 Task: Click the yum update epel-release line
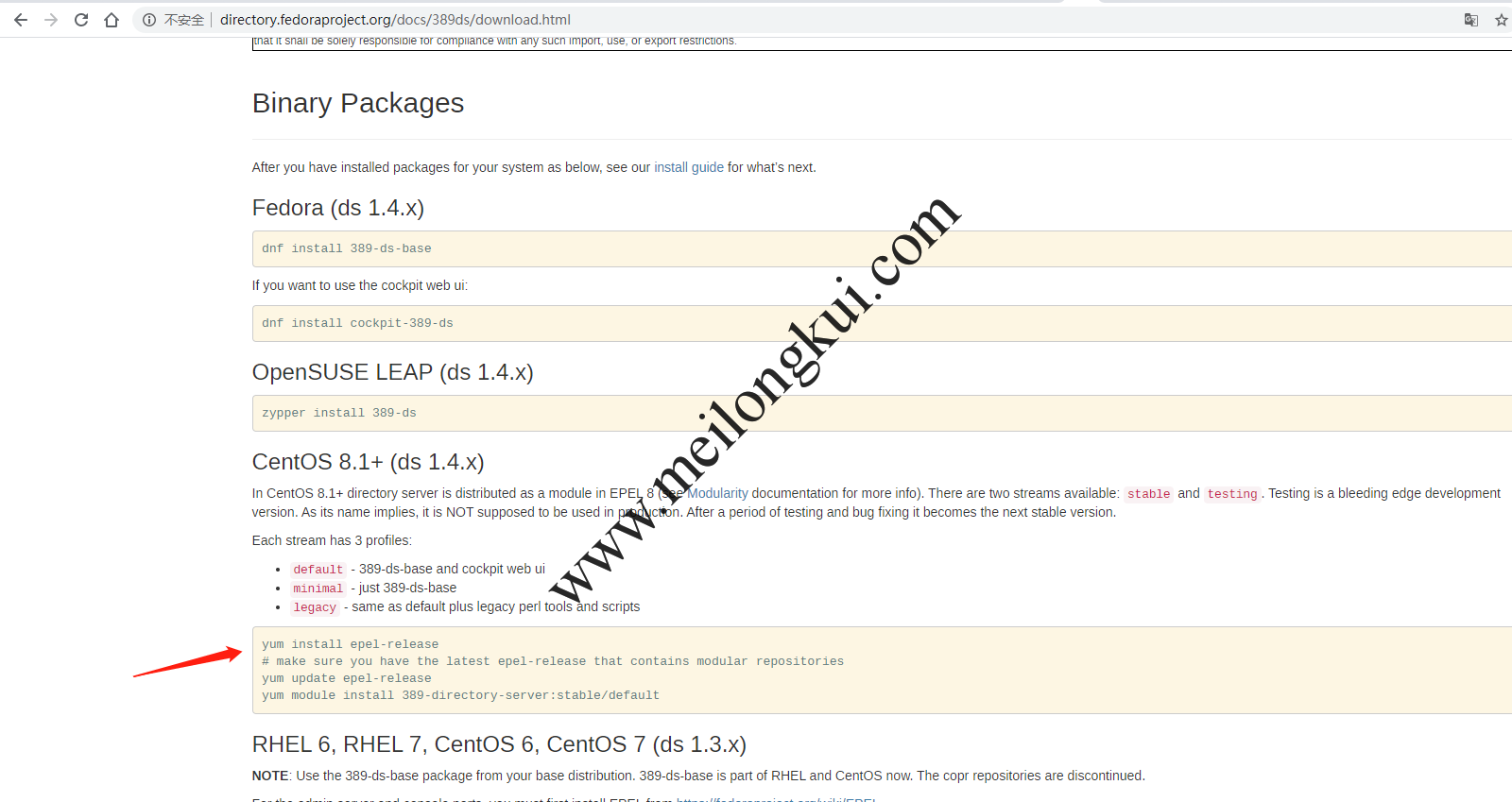(x=347, y=678)
